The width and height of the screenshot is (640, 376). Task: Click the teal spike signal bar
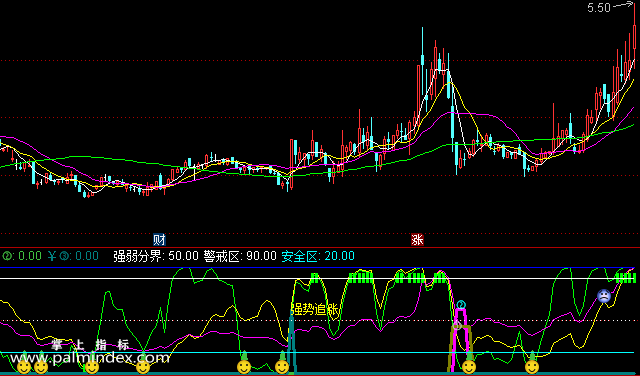tap(292, 343)
